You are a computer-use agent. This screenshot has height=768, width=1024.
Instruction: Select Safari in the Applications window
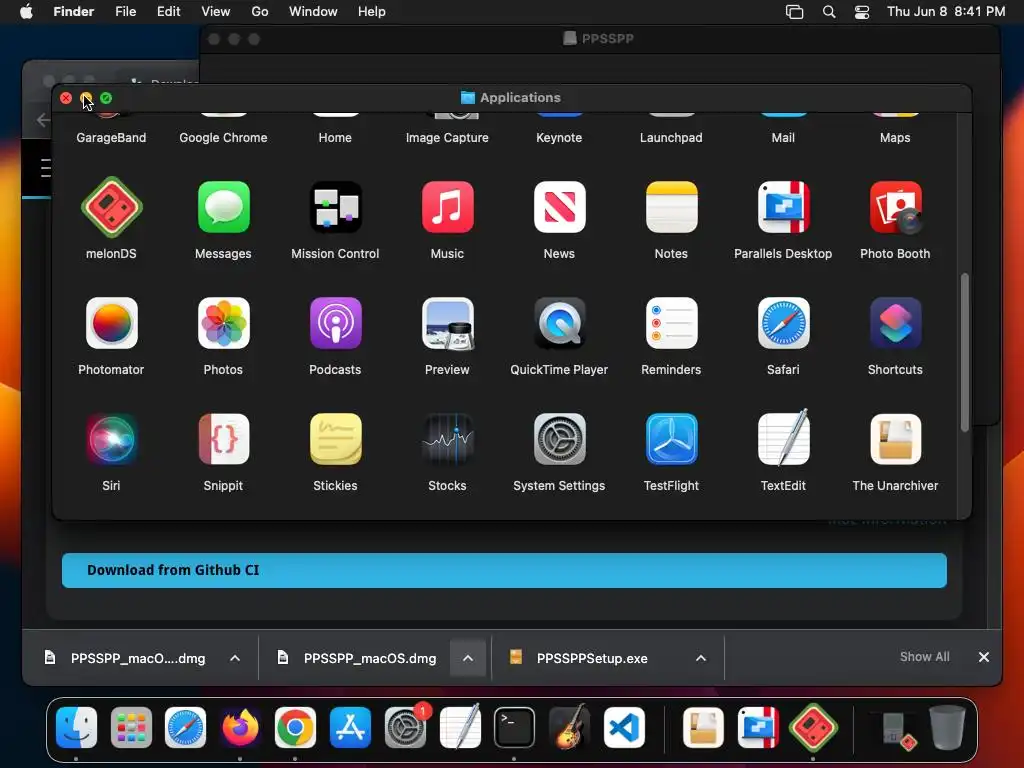pyautogui.click(x=783, y=323)
